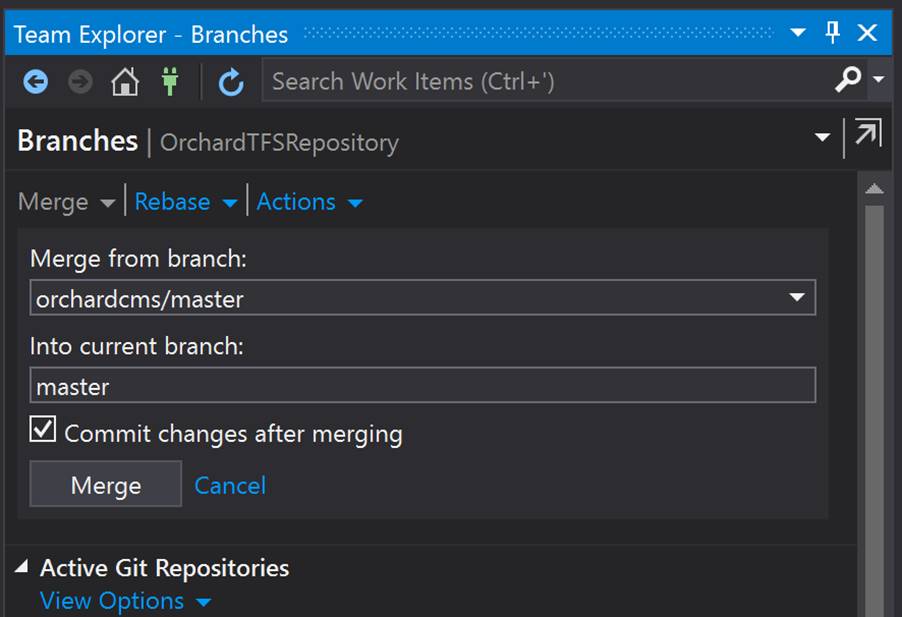Click the greyed-out Forward arrow
This screenshot has width=902, height=617.
pos(80,82)
